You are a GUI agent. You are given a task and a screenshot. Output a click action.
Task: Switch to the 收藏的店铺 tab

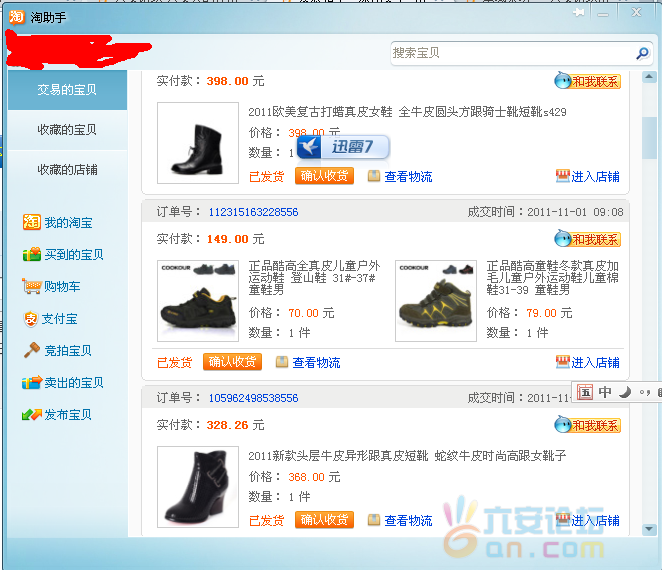(67, 170)
